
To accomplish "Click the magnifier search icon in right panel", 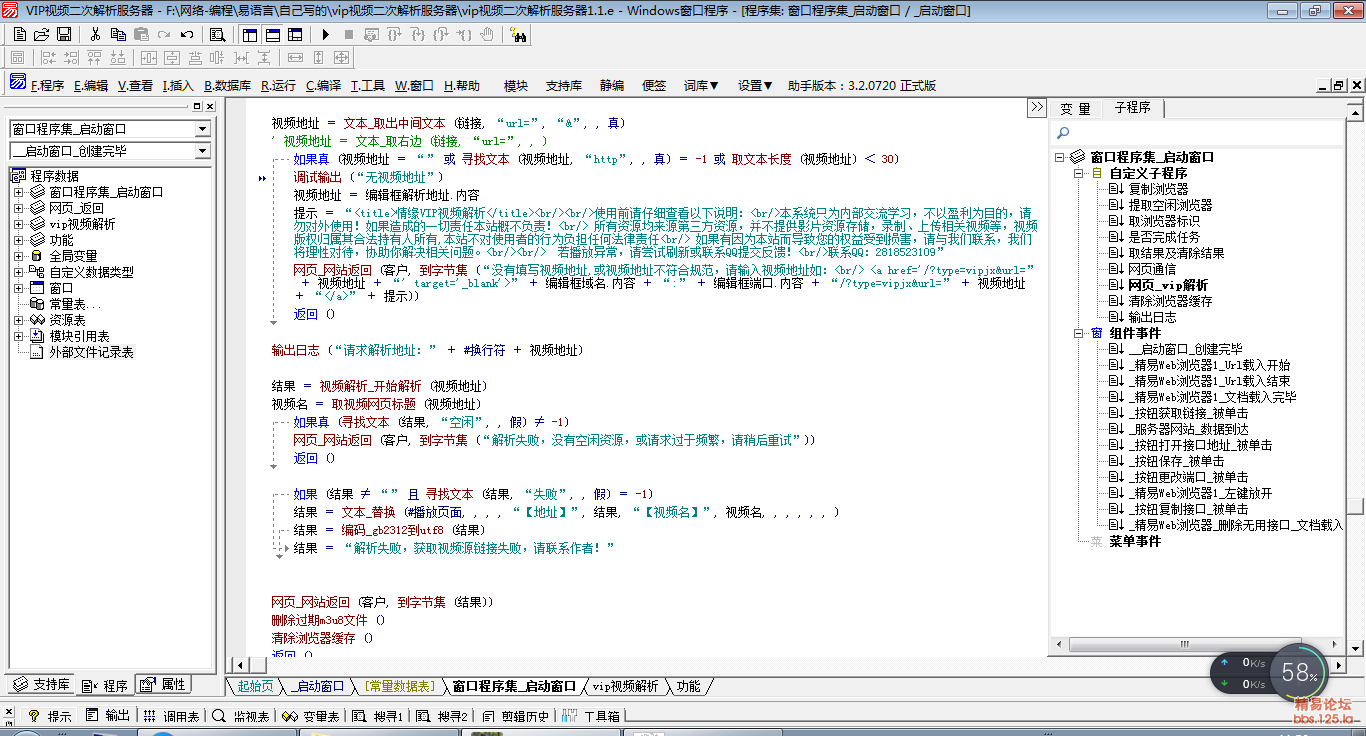I will tap(1063, 132).
